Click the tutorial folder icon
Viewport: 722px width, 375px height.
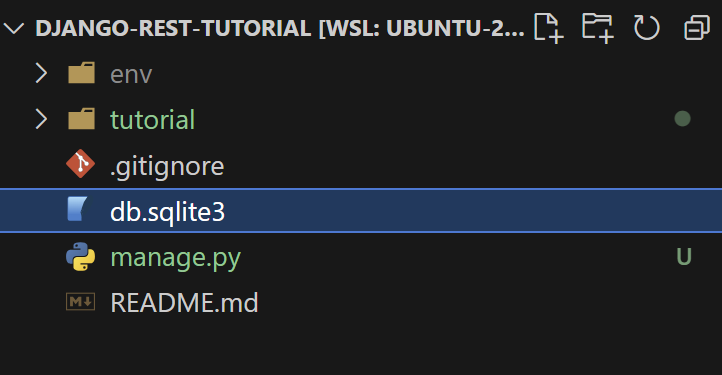click(82, 118)
